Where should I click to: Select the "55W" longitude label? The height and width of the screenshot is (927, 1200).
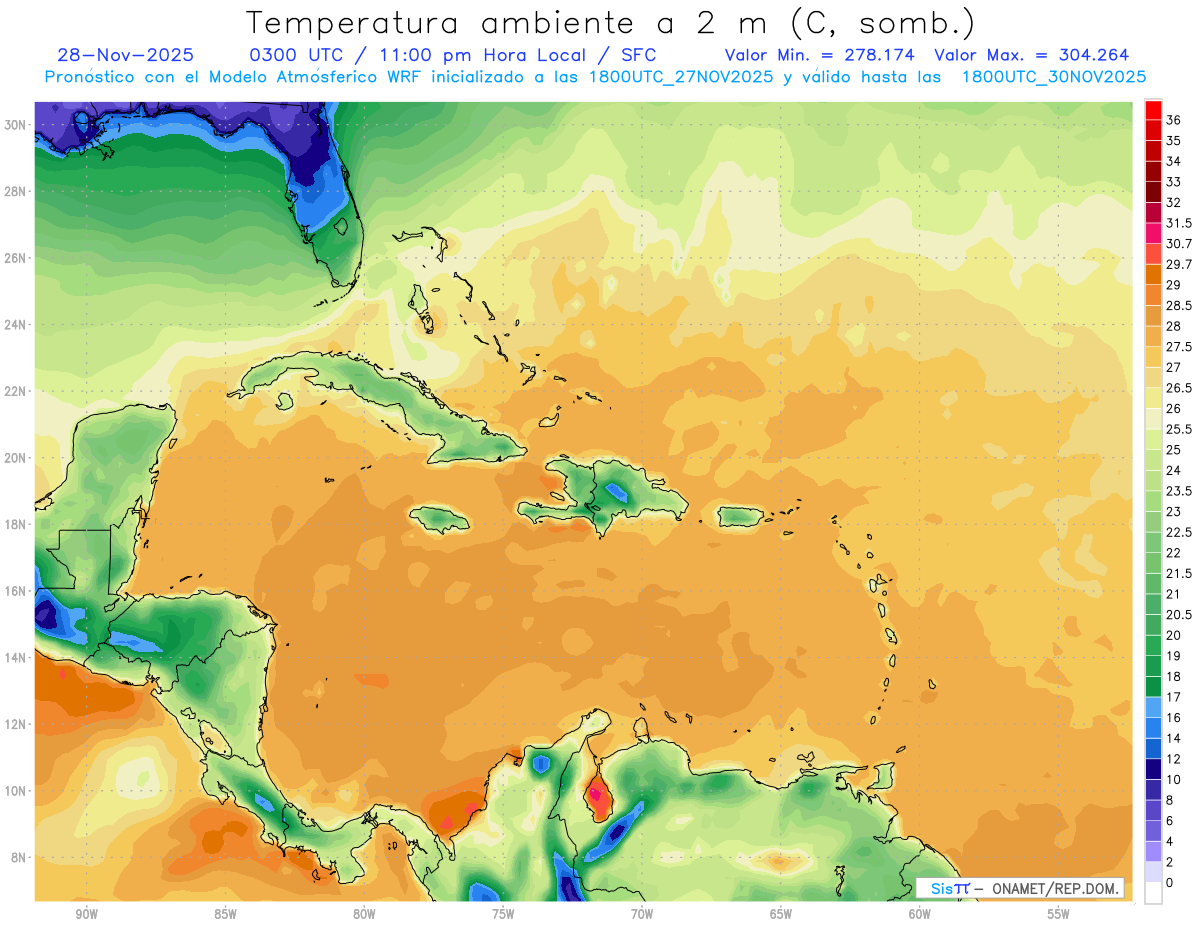[1059, 914]
